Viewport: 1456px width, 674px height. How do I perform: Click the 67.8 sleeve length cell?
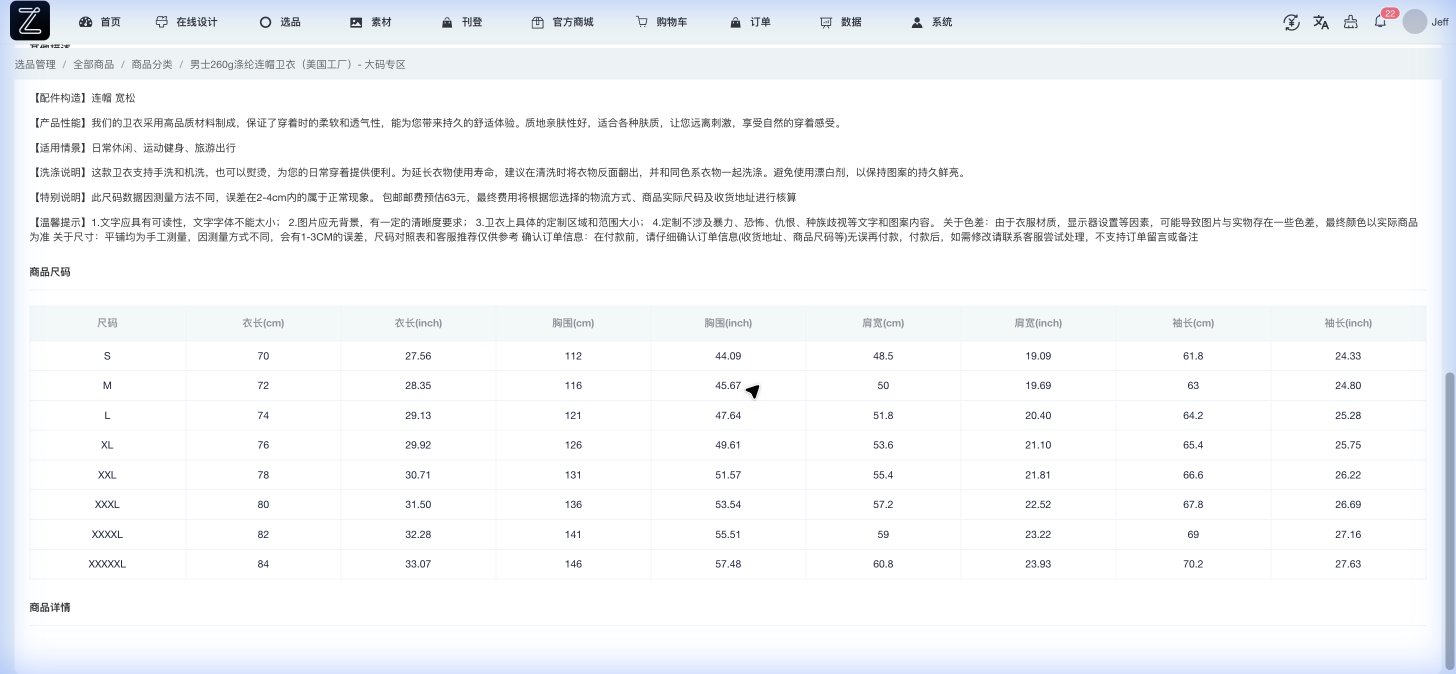[x=1193, y=505]
